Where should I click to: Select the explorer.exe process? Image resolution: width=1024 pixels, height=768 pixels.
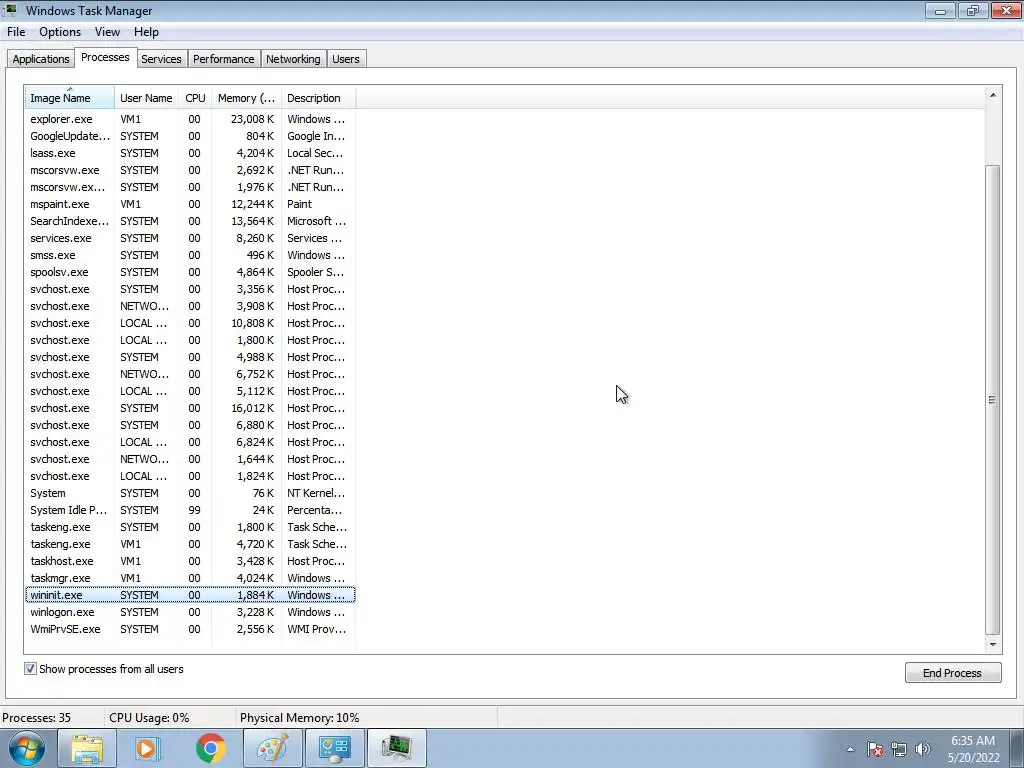coord(190,119)
